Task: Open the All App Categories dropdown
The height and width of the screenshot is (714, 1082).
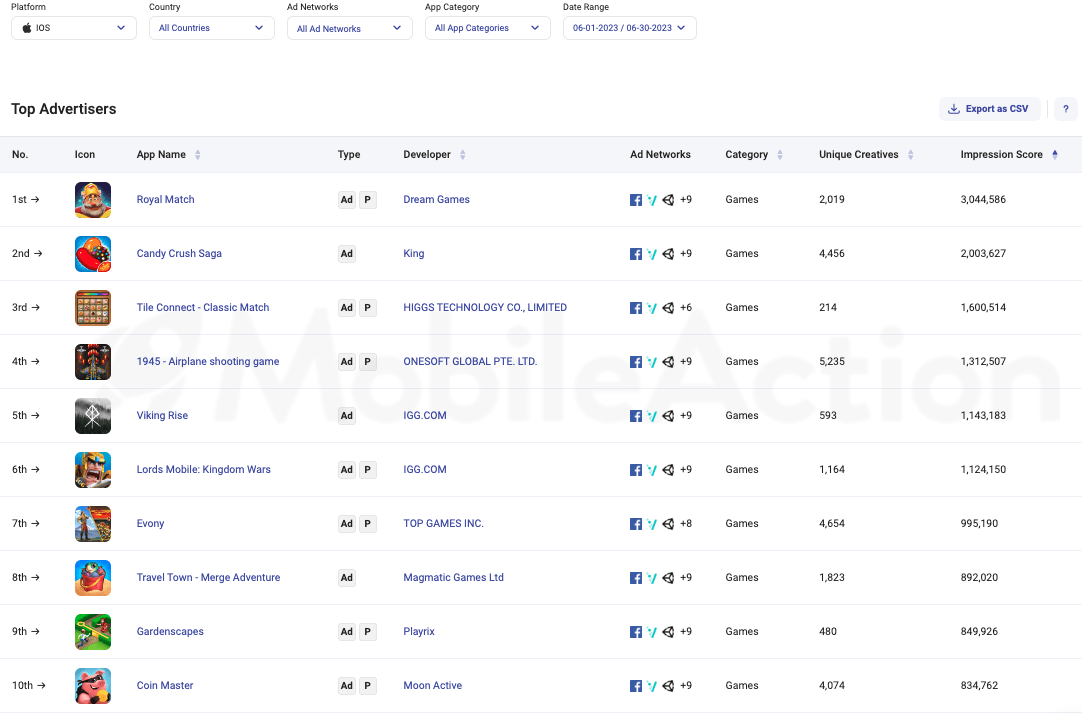Action: click(488, 28)
